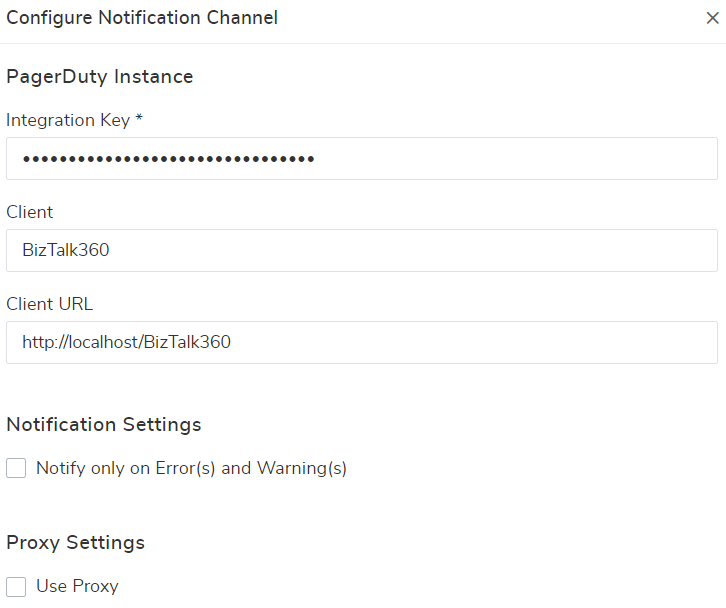The width and height of the screenshot is (726, 608).
Task: Enable Notify only on Error(s) and Warning(s) checkbox
Action: coord(16,468)
